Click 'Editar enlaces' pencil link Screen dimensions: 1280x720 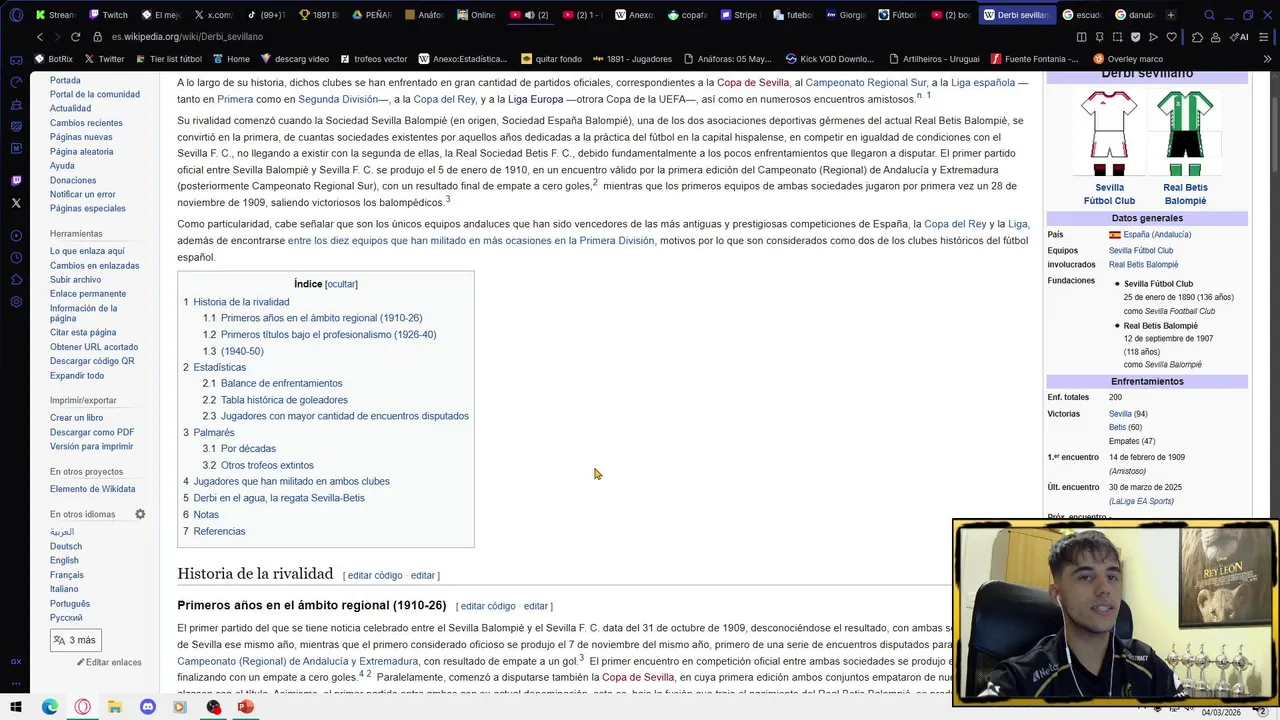(109, 662)
